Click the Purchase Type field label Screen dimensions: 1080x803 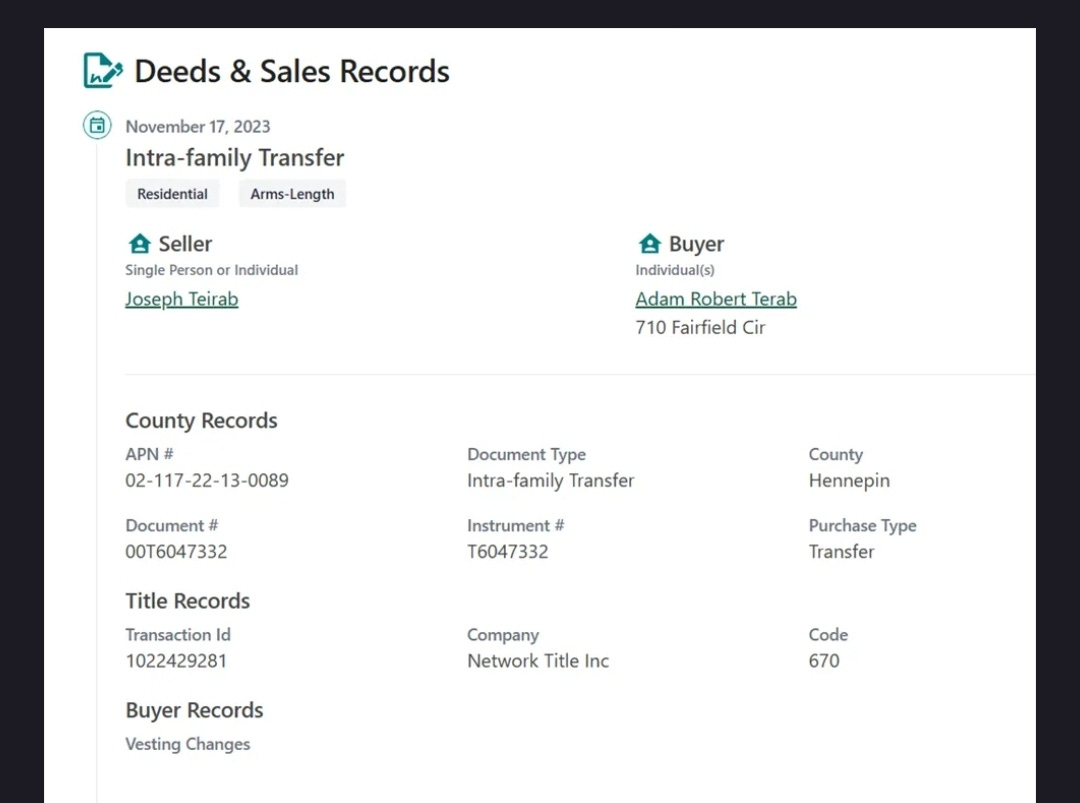(862, 525)
